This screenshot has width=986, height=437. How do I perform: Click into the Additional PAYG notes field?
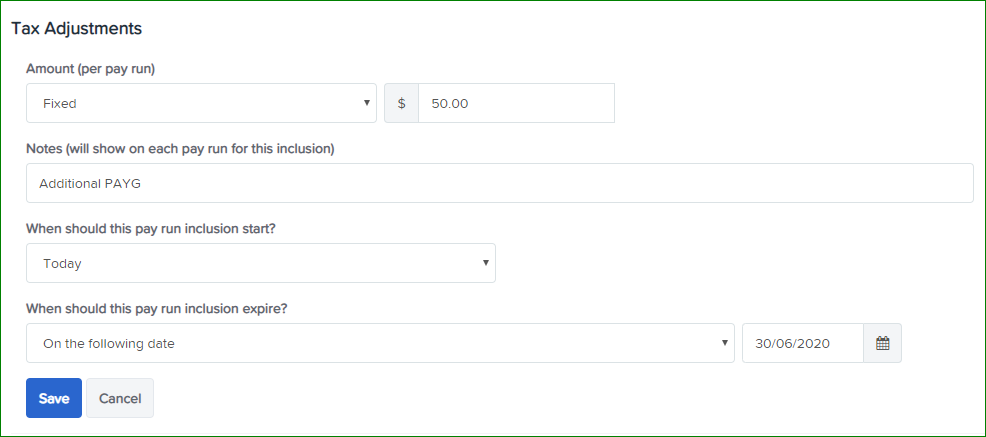click(500, 183)
